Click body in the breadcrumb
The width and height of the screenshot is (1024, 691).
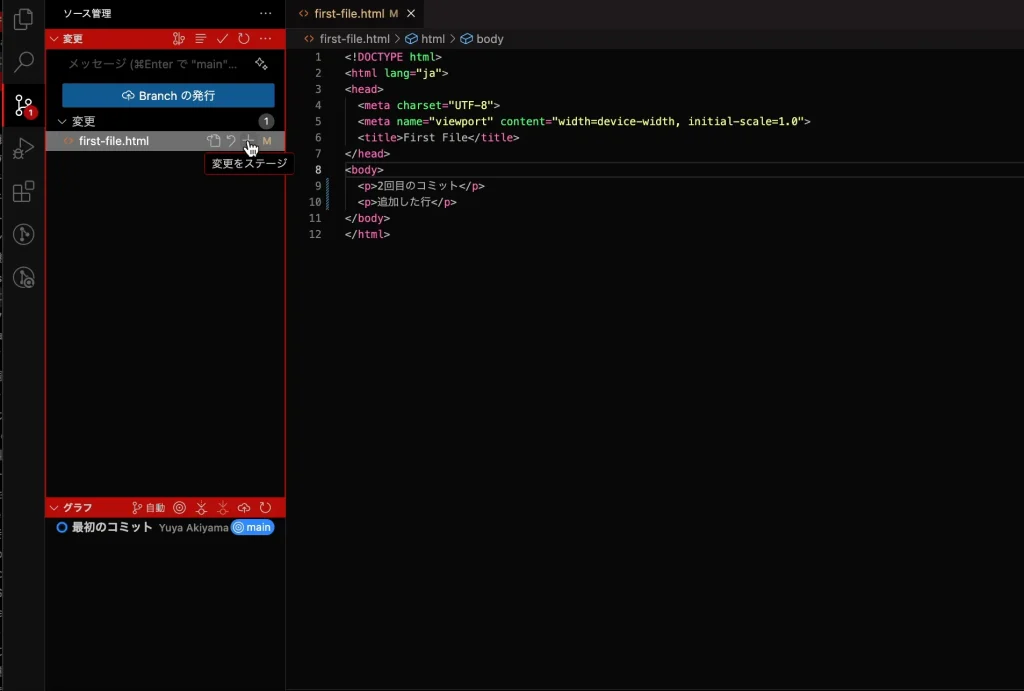tap(490, 39)
